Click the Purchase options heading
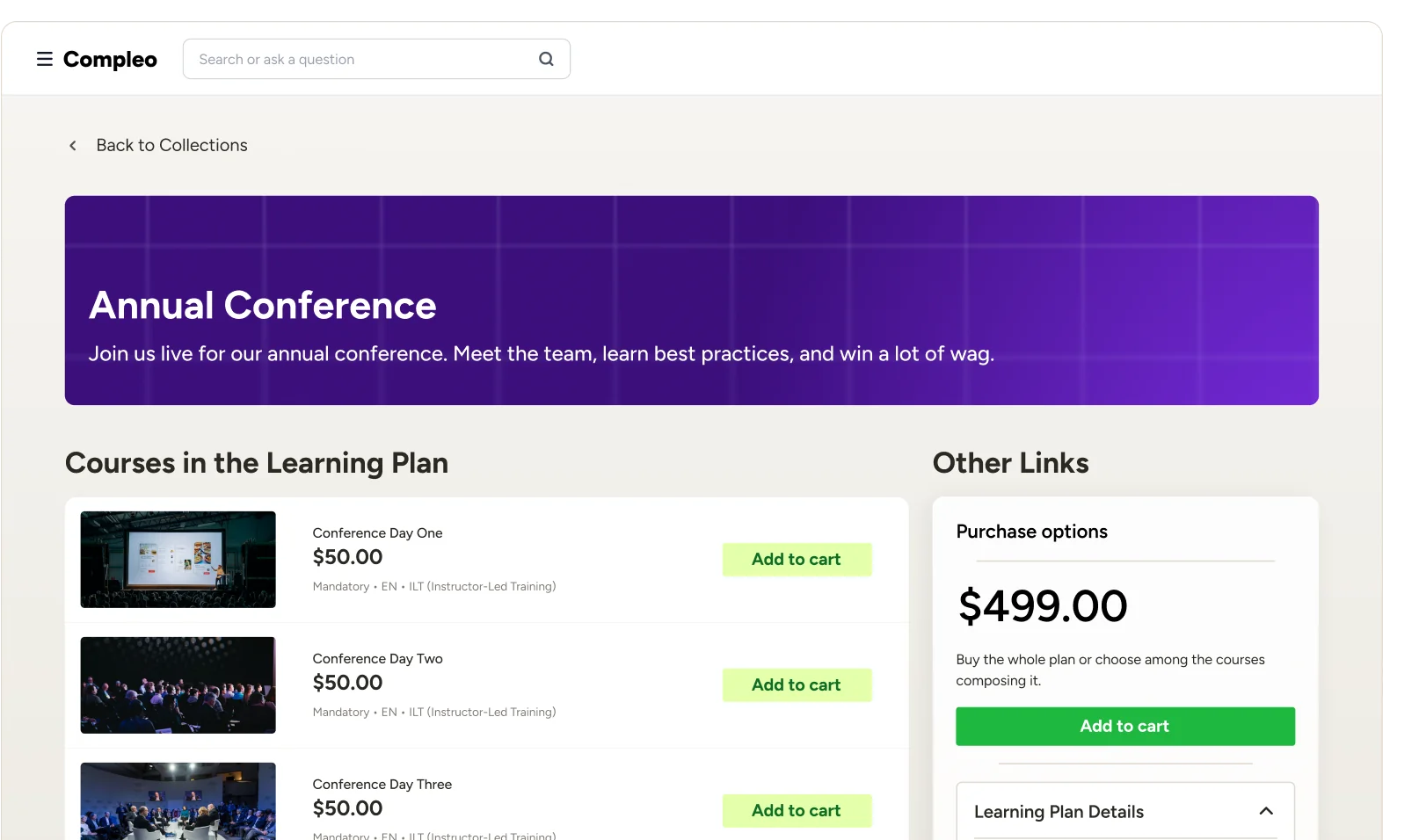 (x=1032, y=532)
